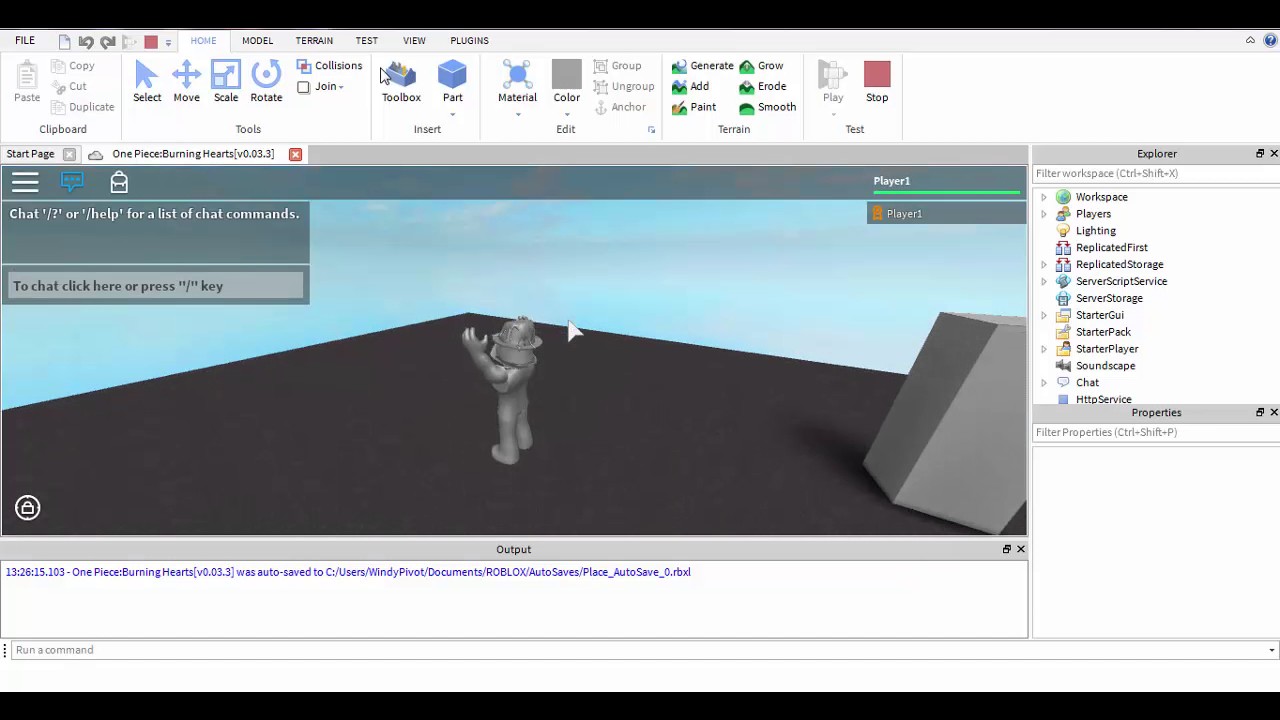Open the command bar history dropdown
1280x720 pixels.
click(1271, 650)
